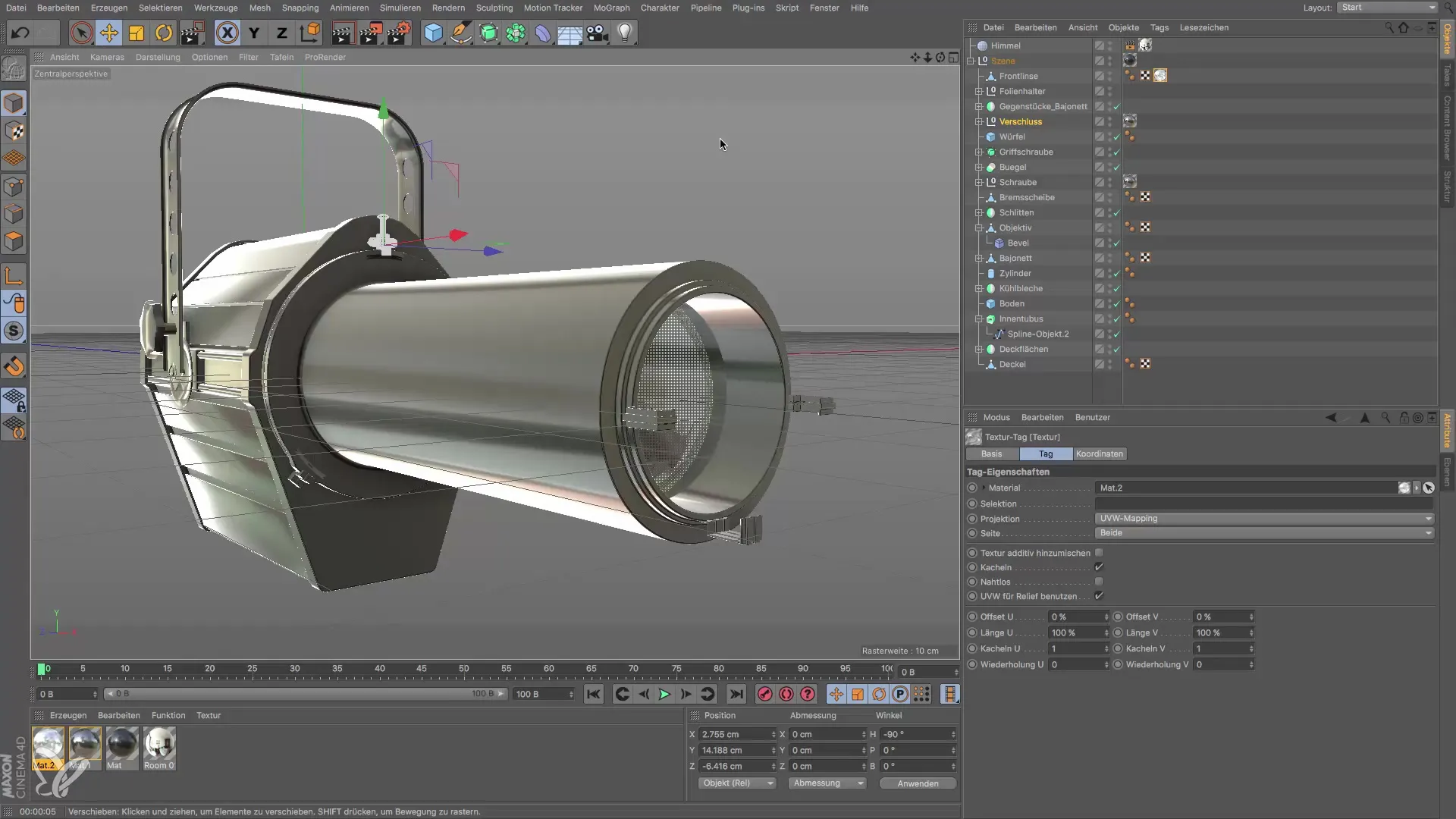This screenshot has width=1456, height=819.
Task: Add a Camera object
Action: (598, 33)
